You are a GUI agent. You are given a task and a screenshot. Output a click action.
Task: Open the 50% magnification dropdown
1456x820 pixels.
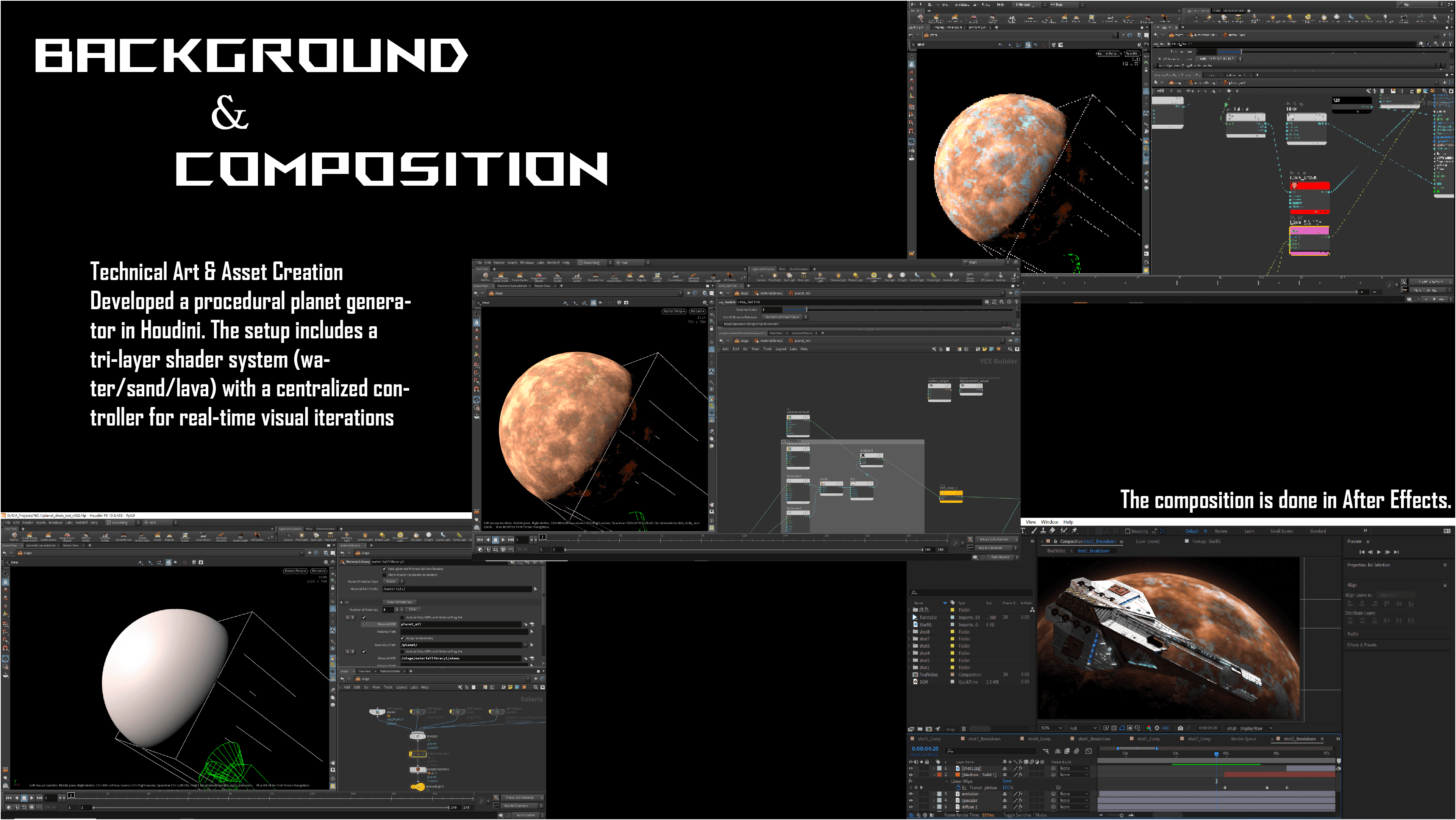pyautogui.click(x=1051, y=728)
